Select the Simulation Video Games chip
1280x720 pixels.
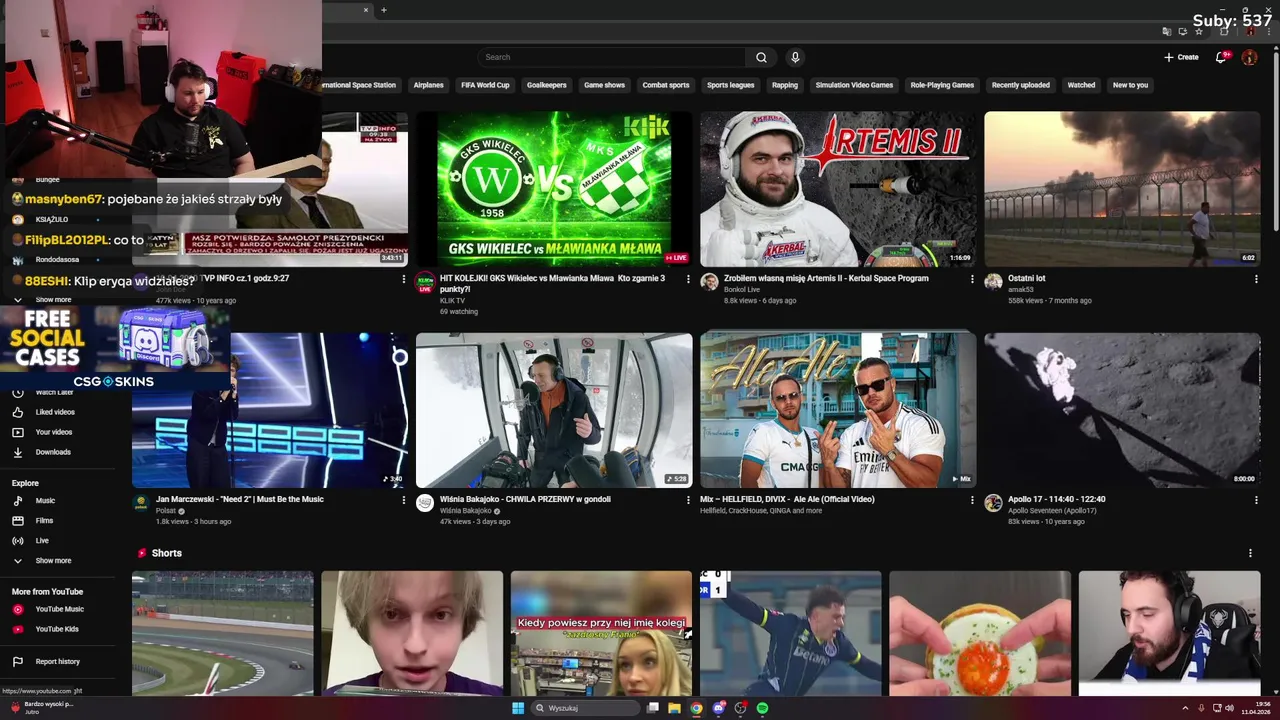pos(854,85)
